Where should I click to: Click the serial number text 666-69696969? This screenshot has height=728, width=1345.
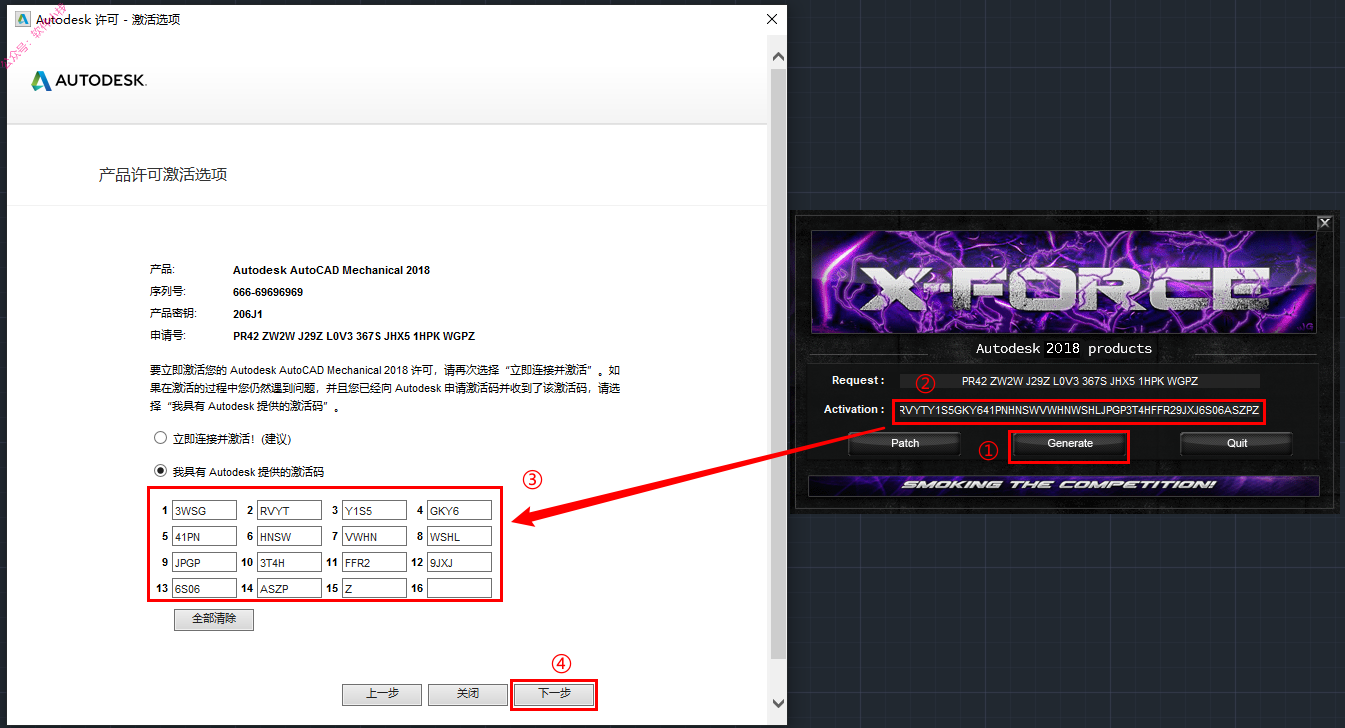click(268, 292)
